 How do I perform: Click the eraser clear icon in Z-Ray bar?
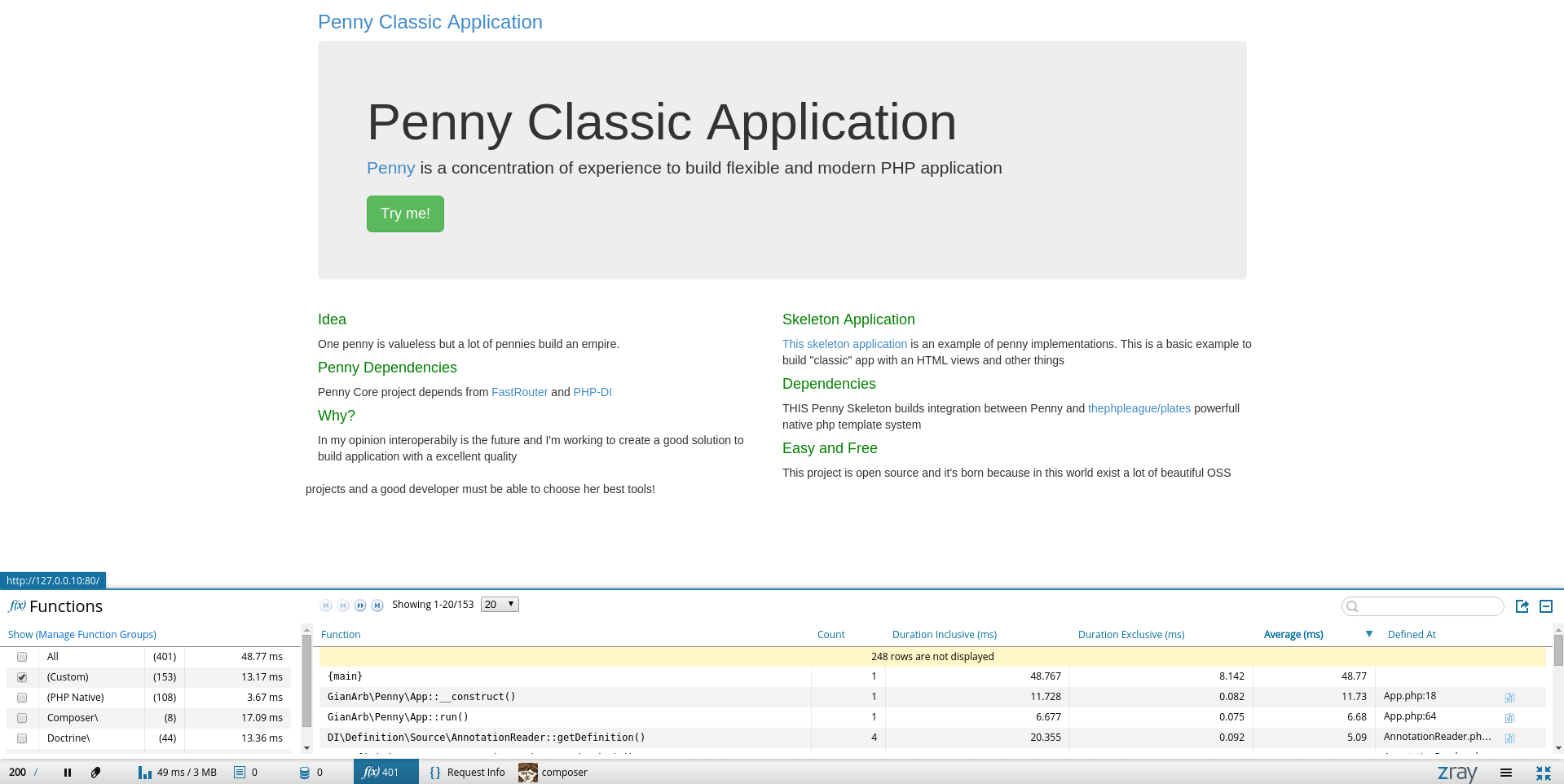click(x=95, y=773)
